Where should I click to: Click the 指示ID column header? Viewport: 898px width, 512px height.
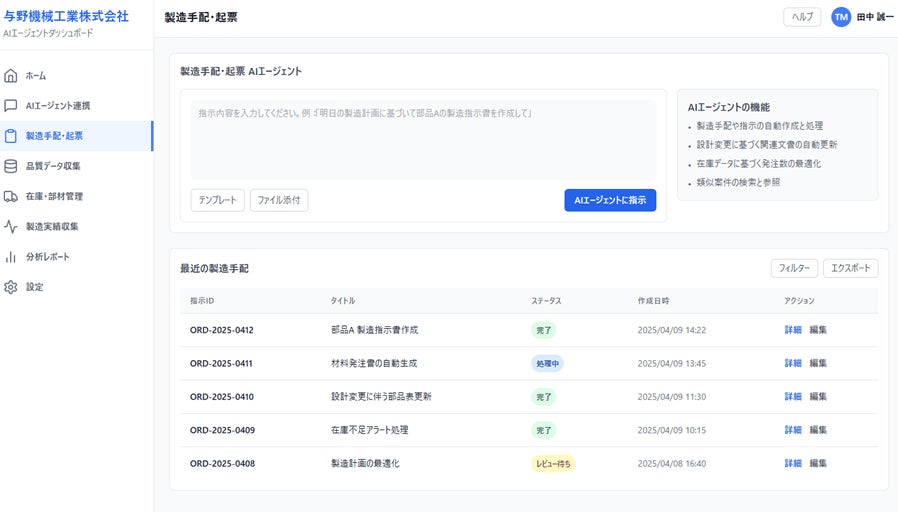tap(202, 301)
